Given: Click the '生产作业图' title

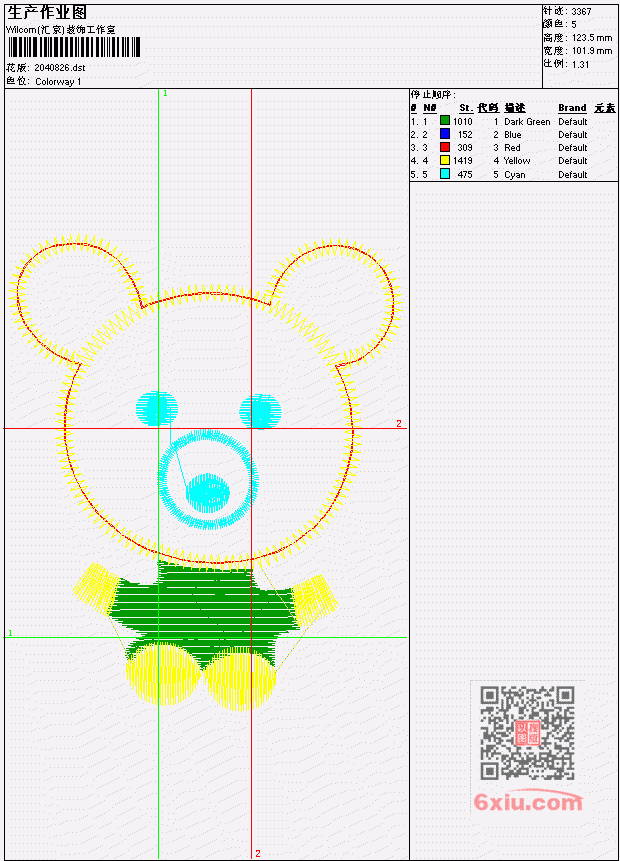Looking at the screenshot, I should (47, 13).
